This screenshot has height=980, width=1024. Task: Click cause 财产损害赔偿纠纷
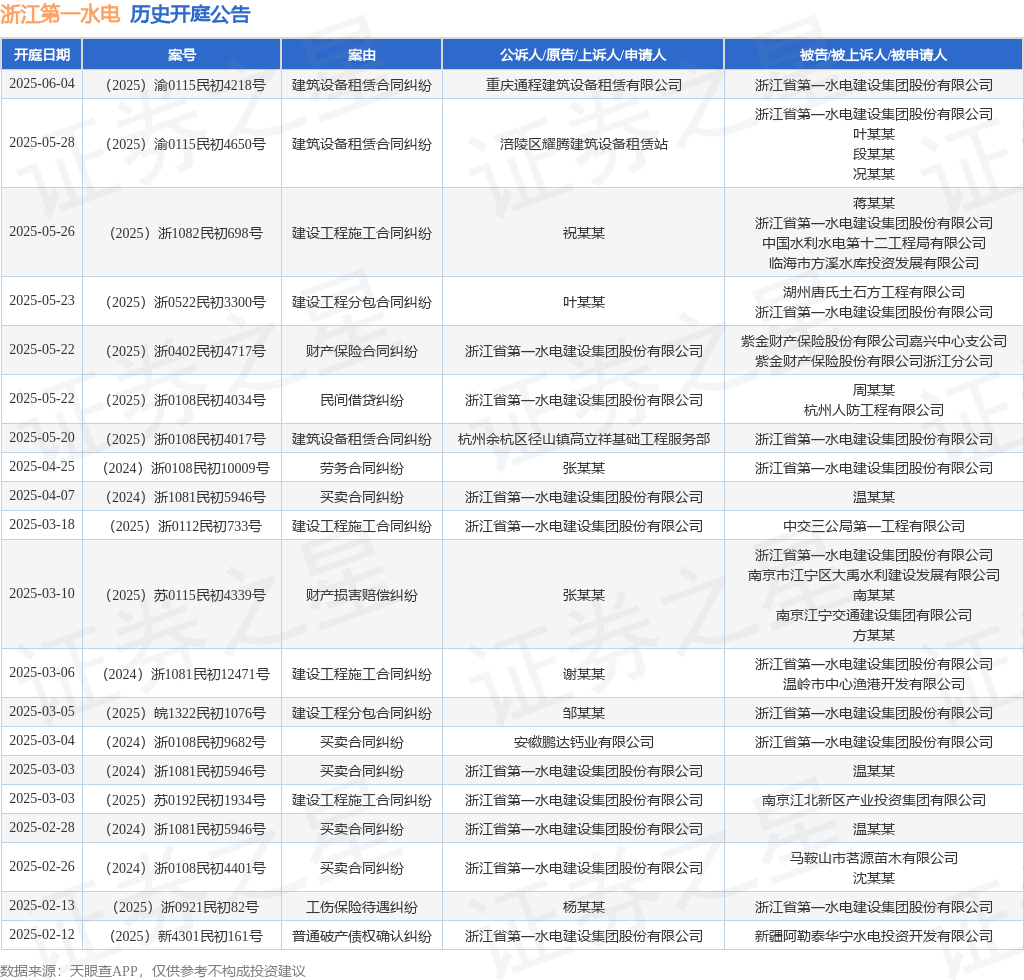[362, 595]
